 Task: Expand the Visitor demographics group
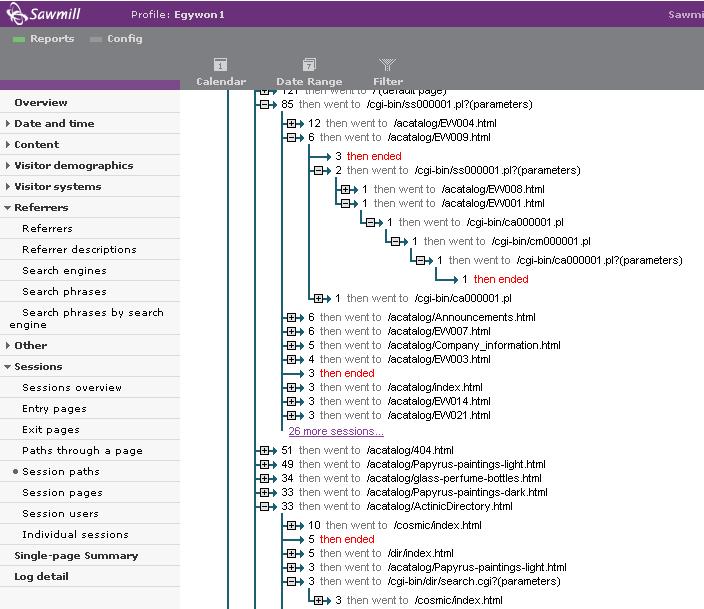pos(8,165)
